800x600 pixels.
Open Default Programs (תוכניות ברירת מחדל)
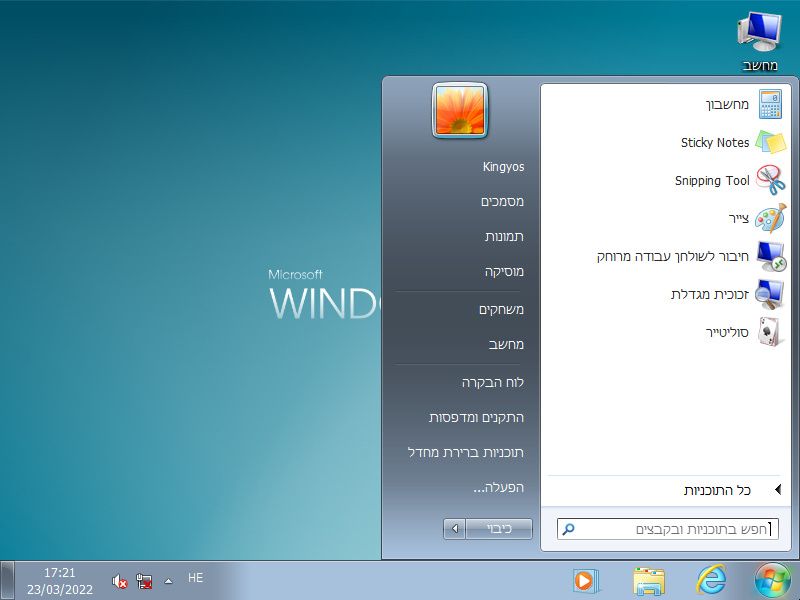[x=466, y=453]
